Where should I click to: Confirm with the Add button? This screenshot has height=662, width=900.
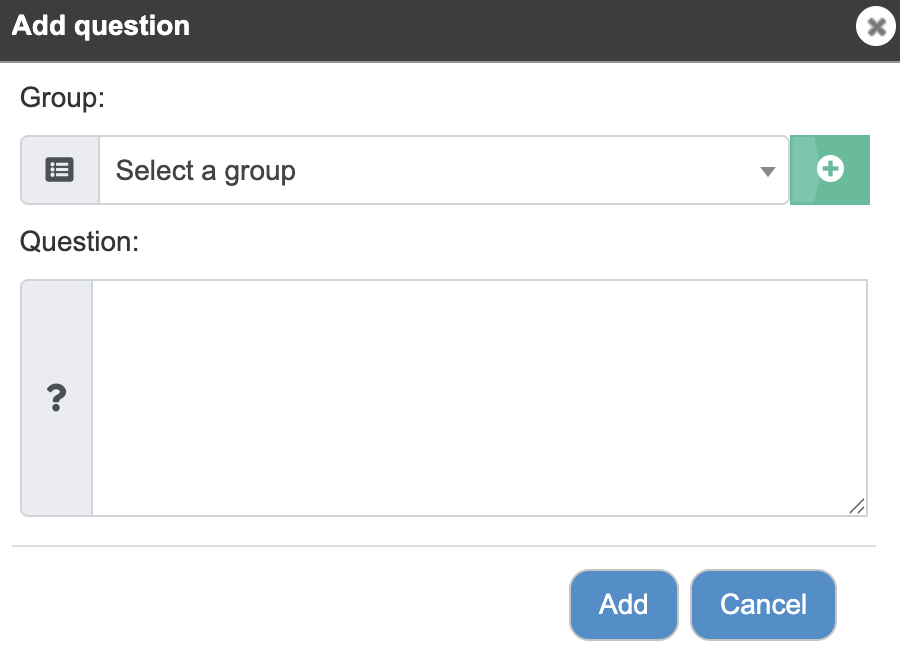(624, 605)
